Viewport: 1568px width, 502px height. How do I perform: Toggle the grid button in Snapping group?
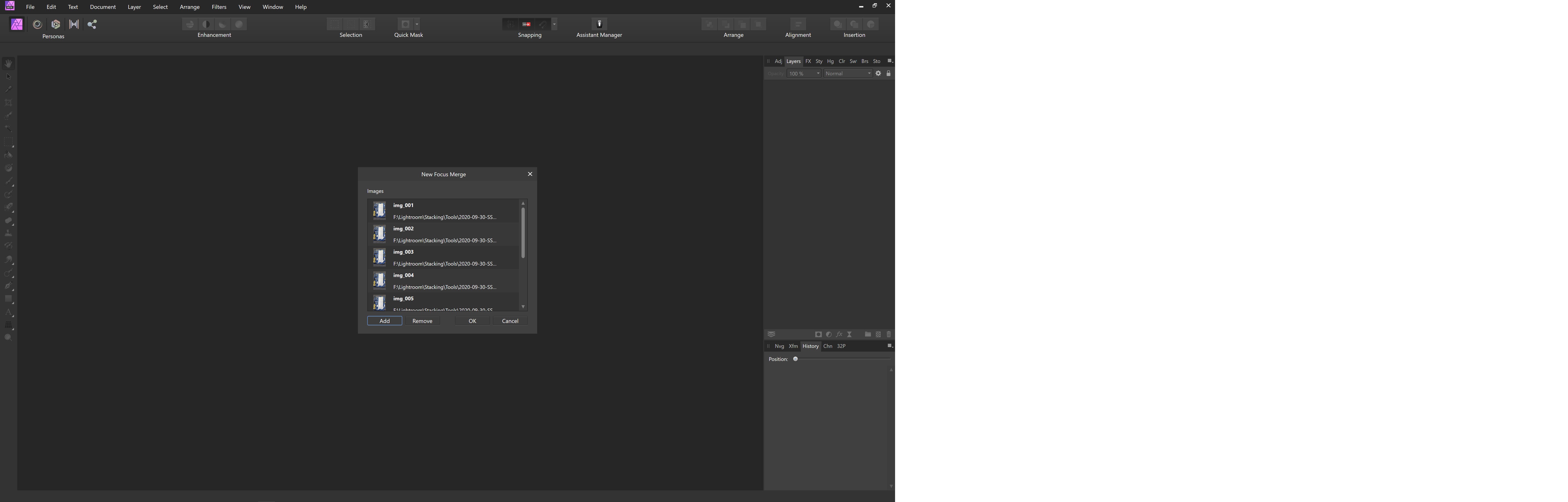510,24
